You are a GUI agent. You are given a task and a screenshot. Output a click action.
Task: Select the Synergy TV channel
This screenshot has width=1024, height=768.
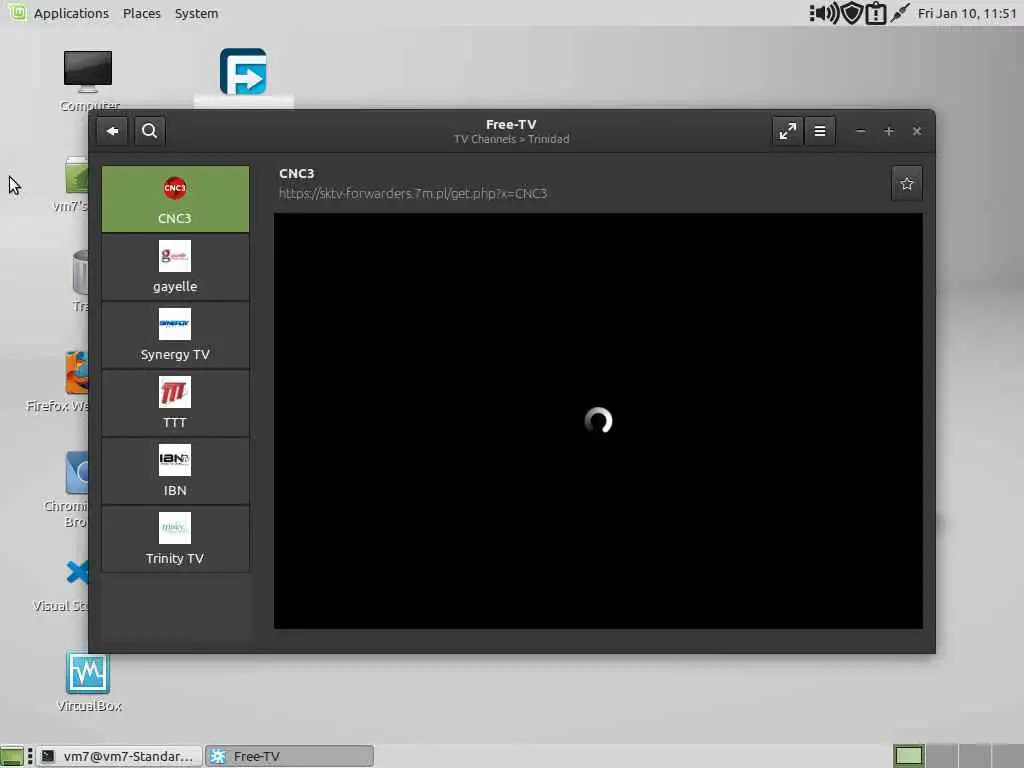(x=175, y=335)
